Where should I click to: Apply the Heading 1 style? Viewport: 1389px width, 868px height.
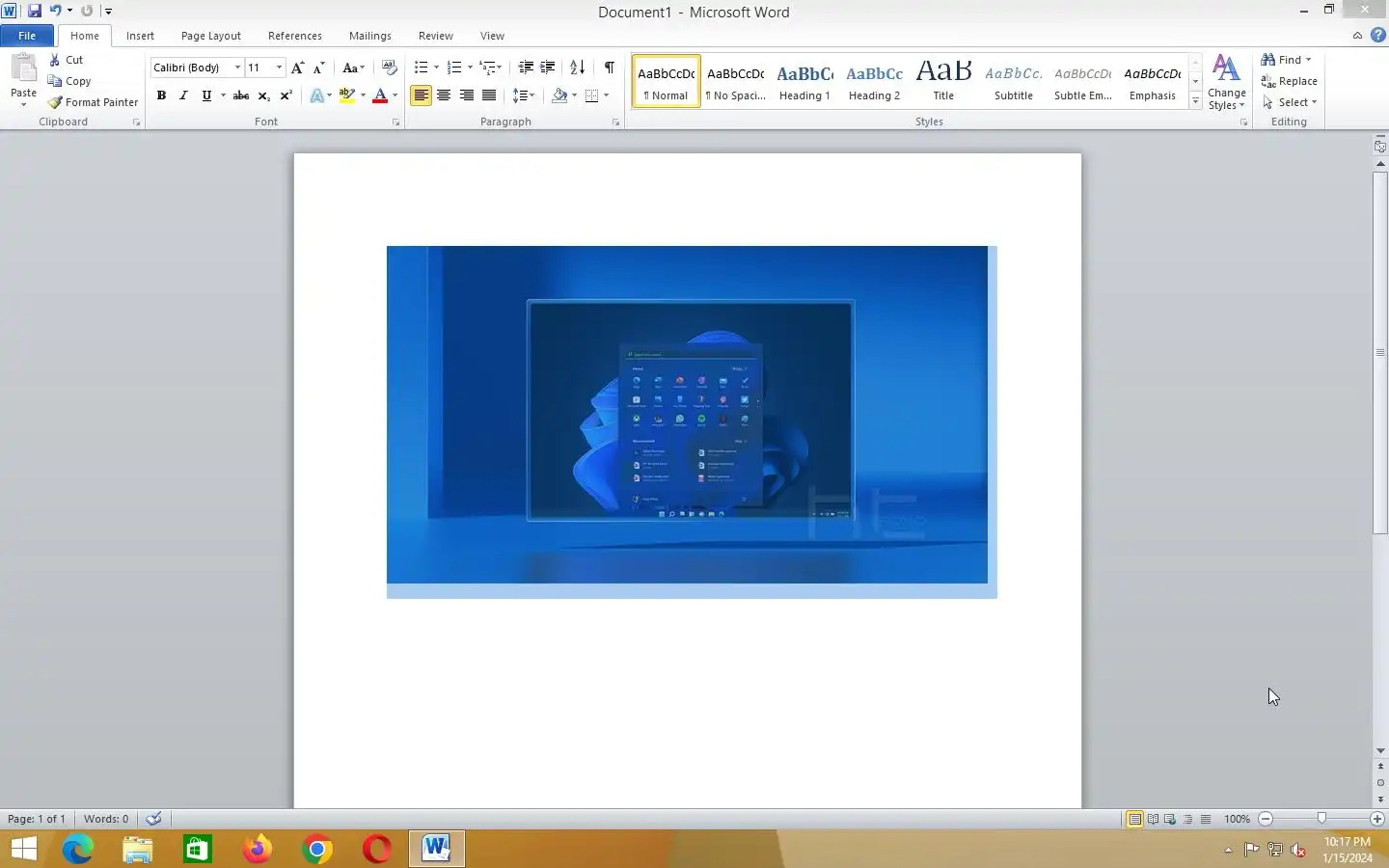pyautogui.click(x=804, y=81)
